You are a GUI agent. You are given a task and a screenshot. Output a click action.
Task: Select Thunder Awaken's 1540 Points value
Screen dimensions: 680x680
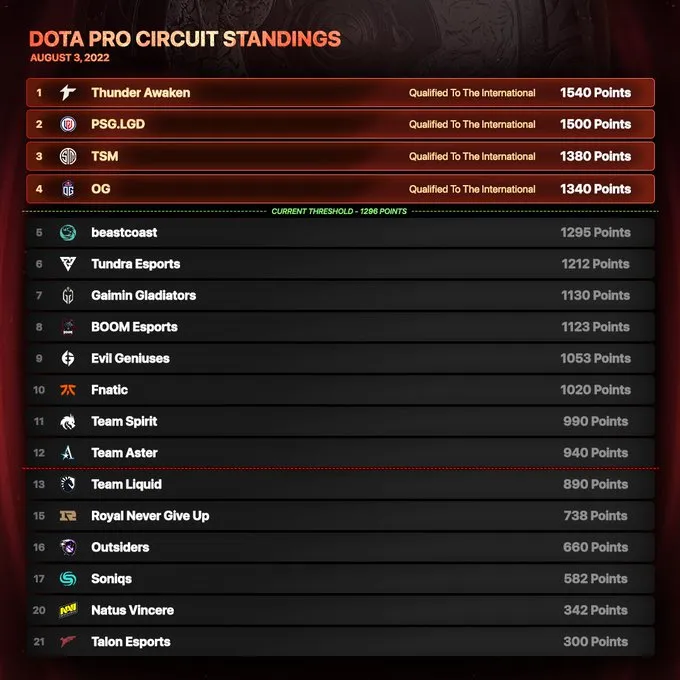[595, 93]
